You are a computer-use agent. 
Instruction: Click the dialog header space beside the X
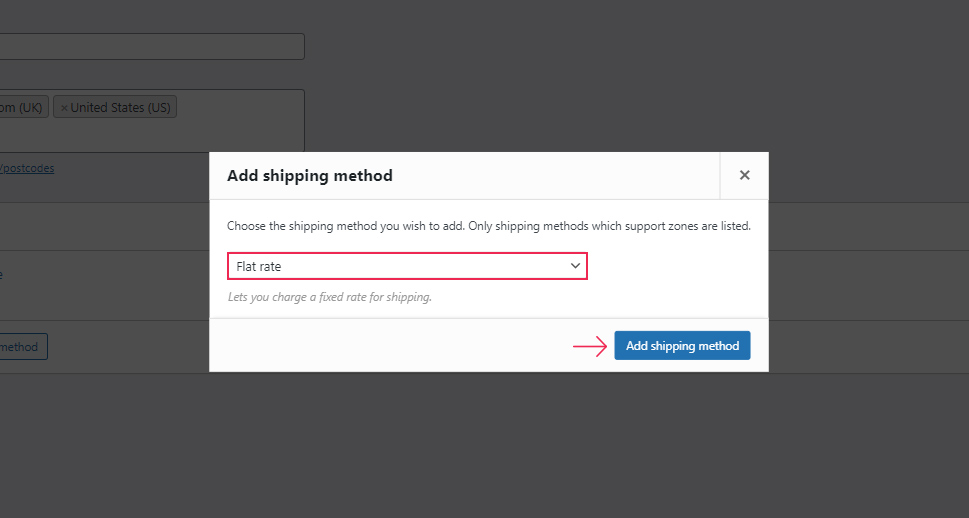pyautogui.click(x=556, y=176)
